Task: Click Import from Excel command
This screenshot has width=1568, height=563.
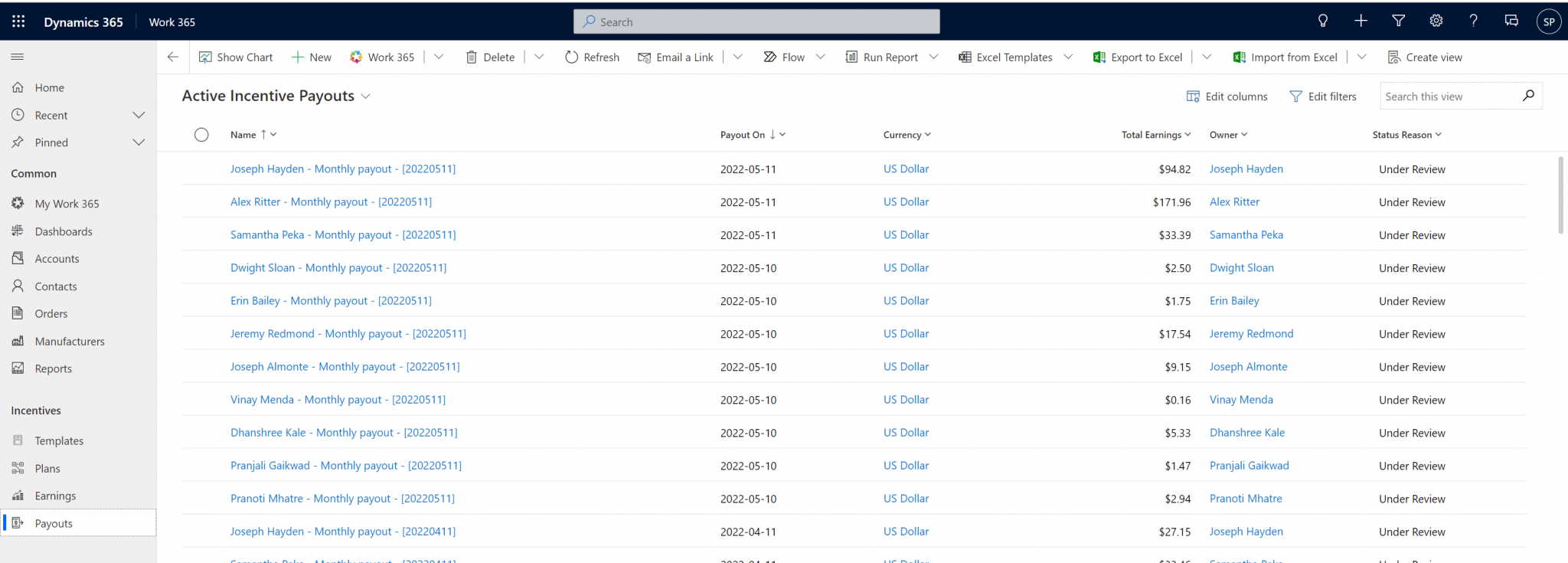Action: click(1285, 57)
